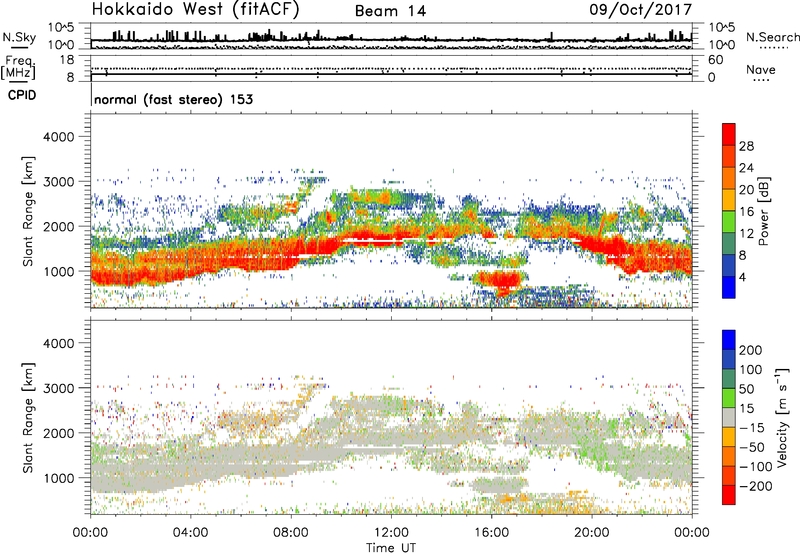Click the '4000' tick on the power panel axis

(59, 137)
